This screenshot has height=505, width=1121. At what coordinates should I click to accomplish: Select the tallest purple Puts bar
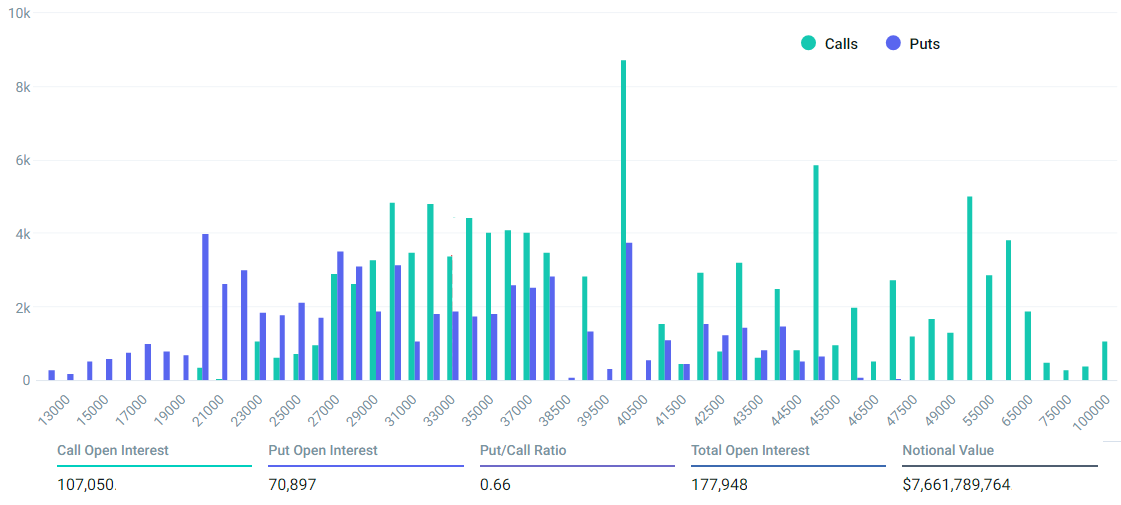205,307
